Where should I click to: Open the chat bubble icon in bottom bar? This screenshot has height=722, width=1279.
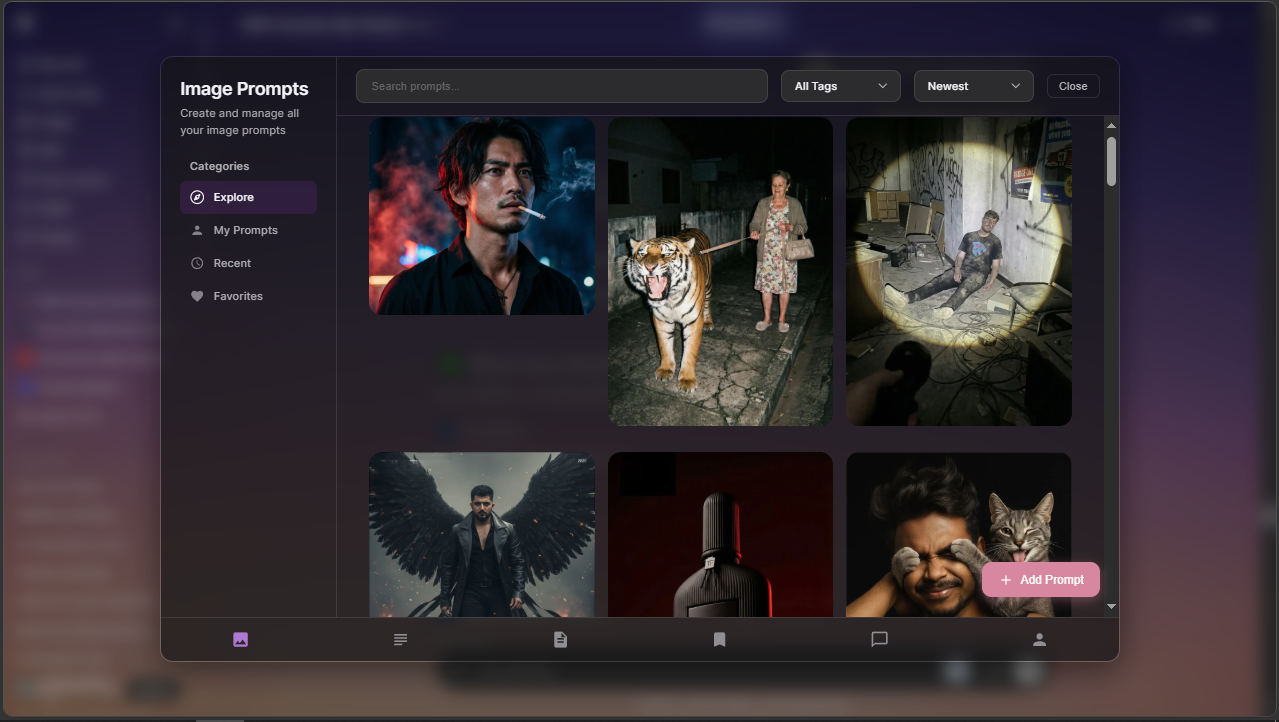click(x=879, y=640)
